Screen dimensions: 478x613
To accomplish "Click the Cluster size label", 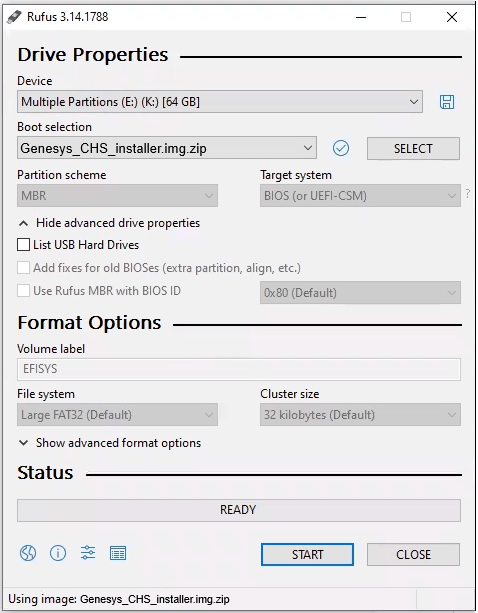I will pyautogui.click(x=290, y=394).
